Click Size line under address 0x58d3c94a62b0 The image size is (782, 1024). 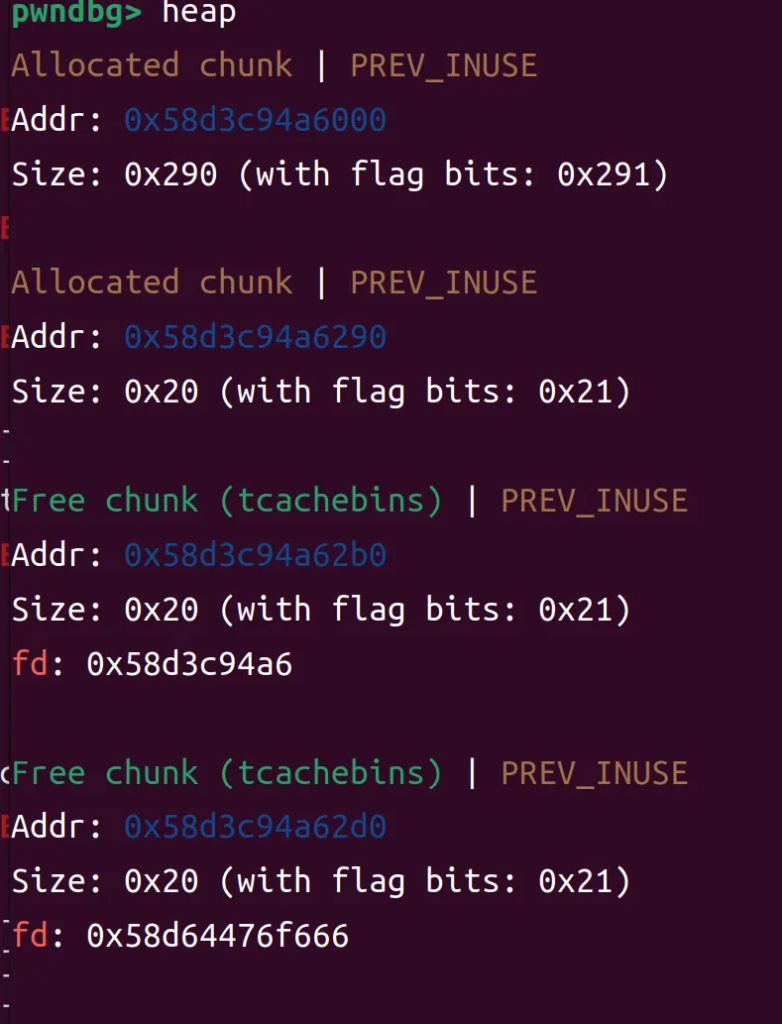coord(320,609)
